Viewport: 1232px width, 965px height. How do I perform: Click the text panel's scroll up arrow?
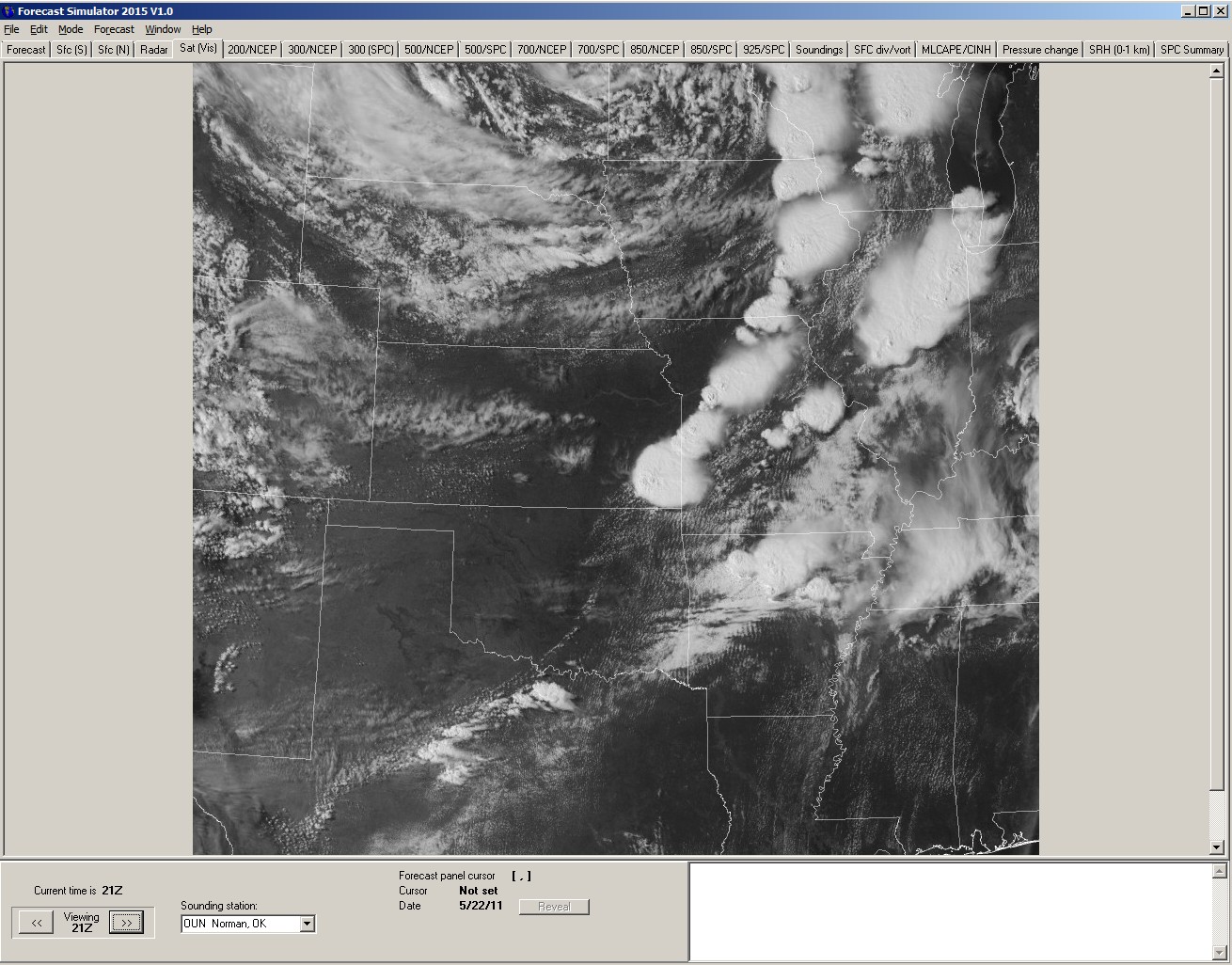[1219, 872]
